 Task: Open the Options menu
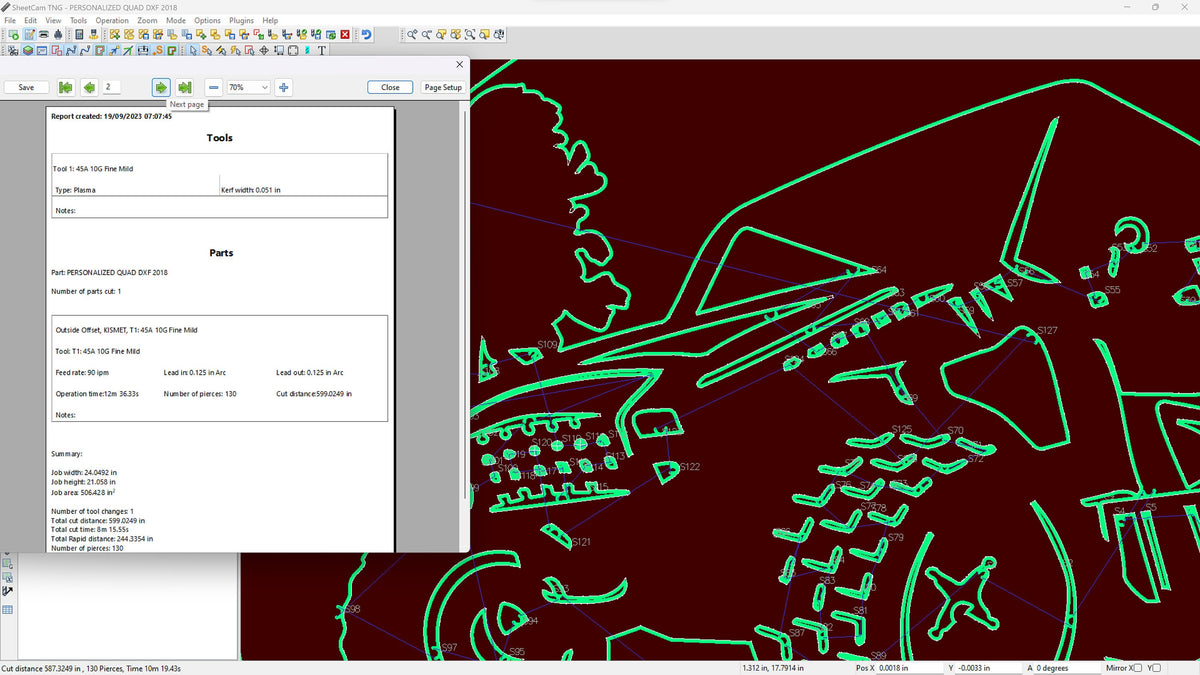click(207, 20)
